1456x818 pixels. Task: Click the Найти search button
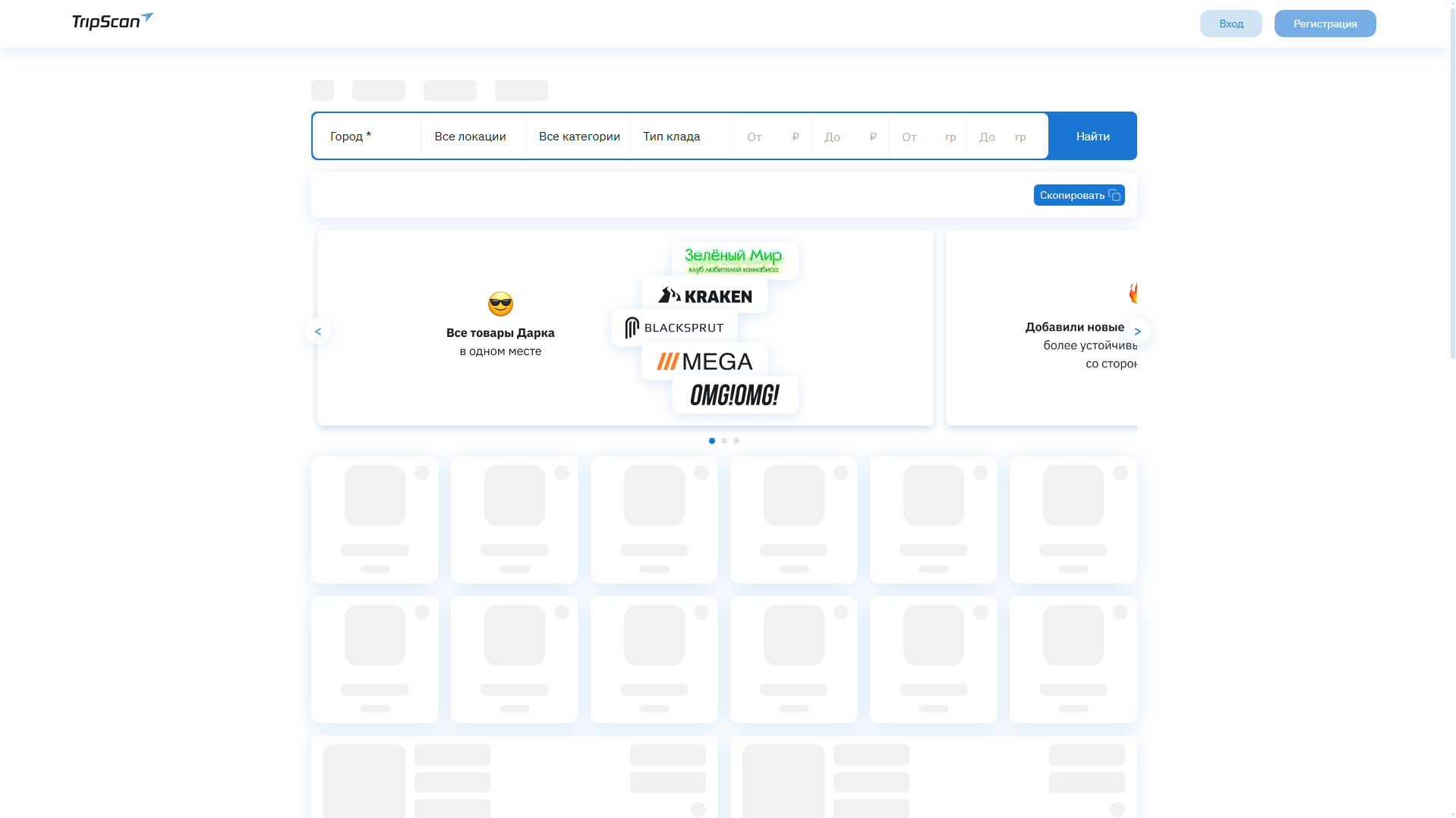1092,137
